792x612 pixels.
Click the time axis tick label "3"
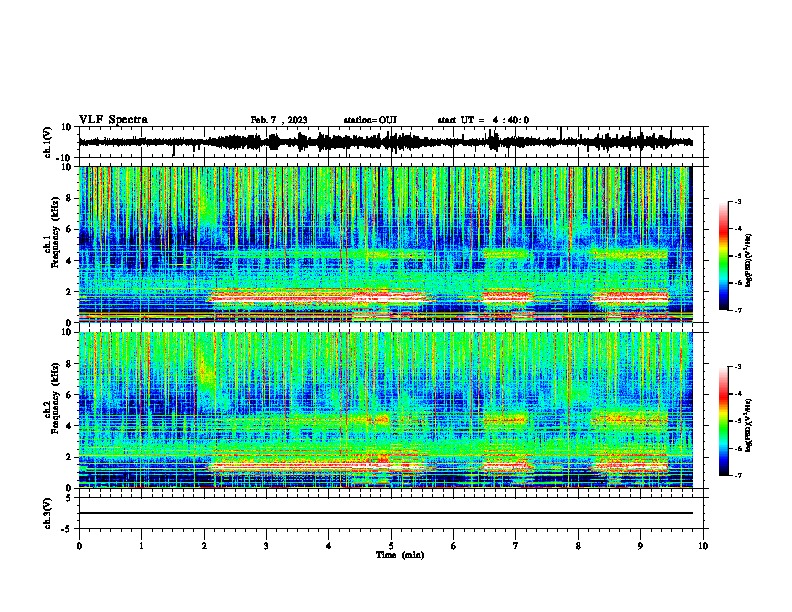pyautogui.click(x=266, y=546)
